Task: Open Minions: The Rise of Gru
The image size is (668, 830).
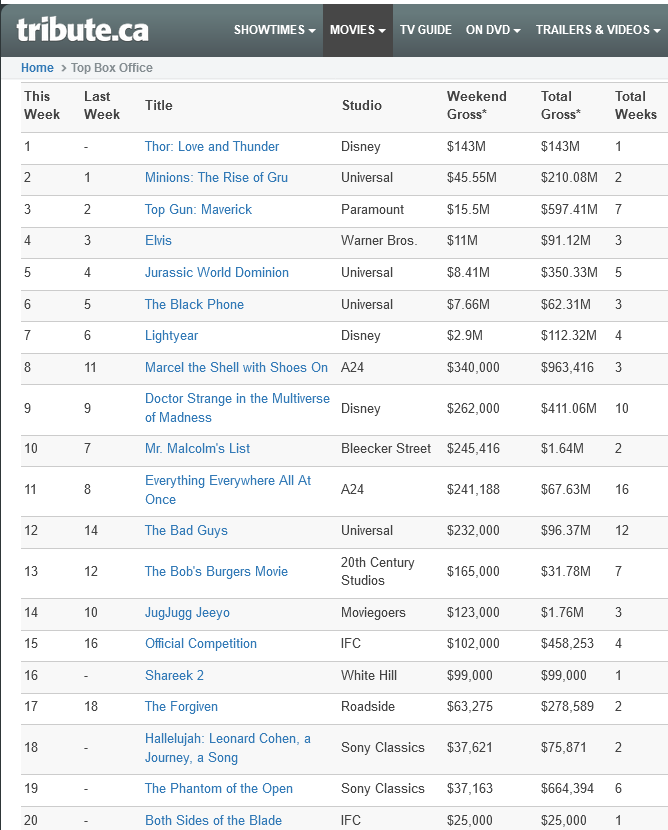Action: 216,178
